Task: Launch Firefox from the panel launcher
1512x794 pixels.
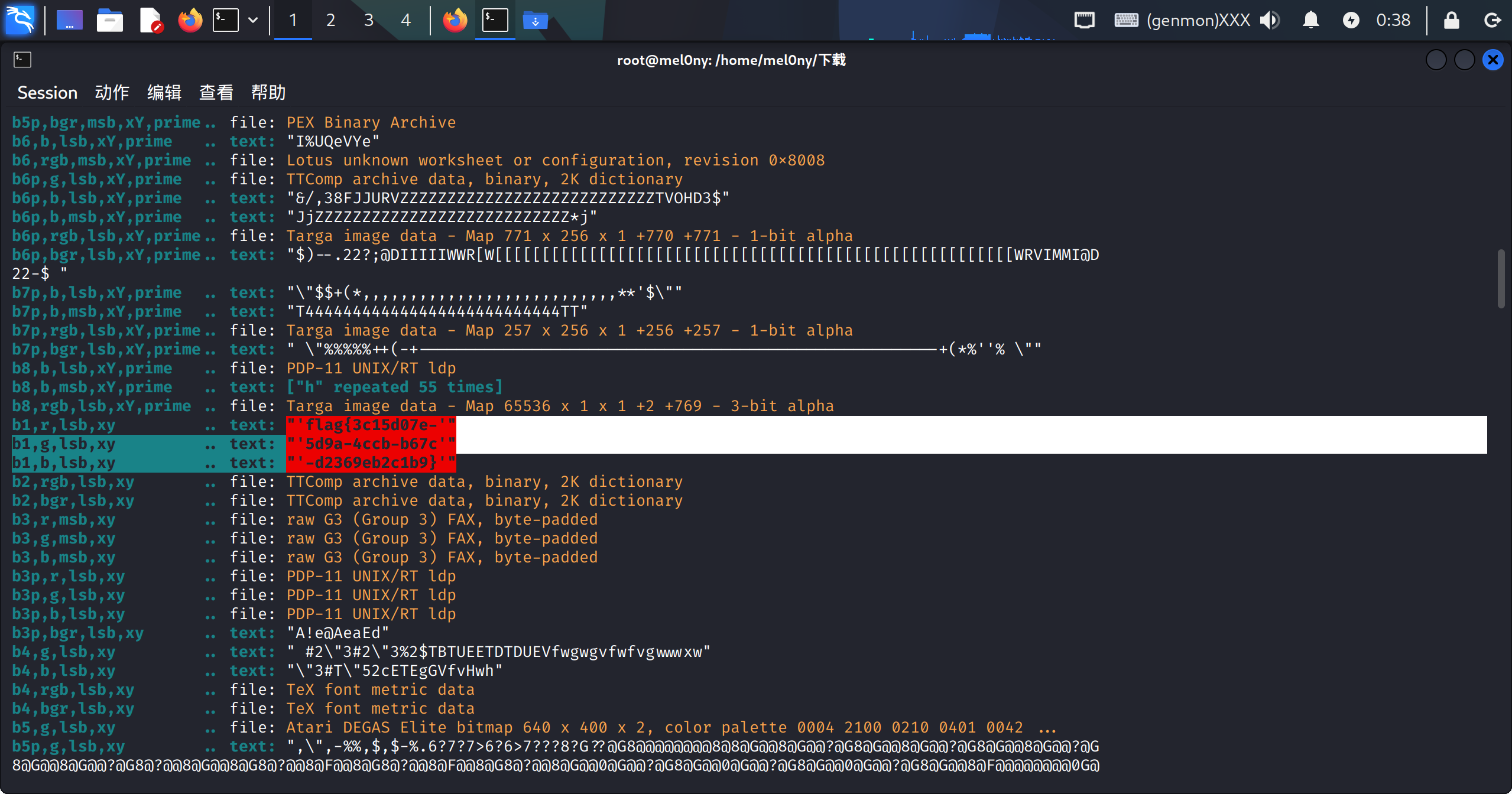Action: point(190,20)
